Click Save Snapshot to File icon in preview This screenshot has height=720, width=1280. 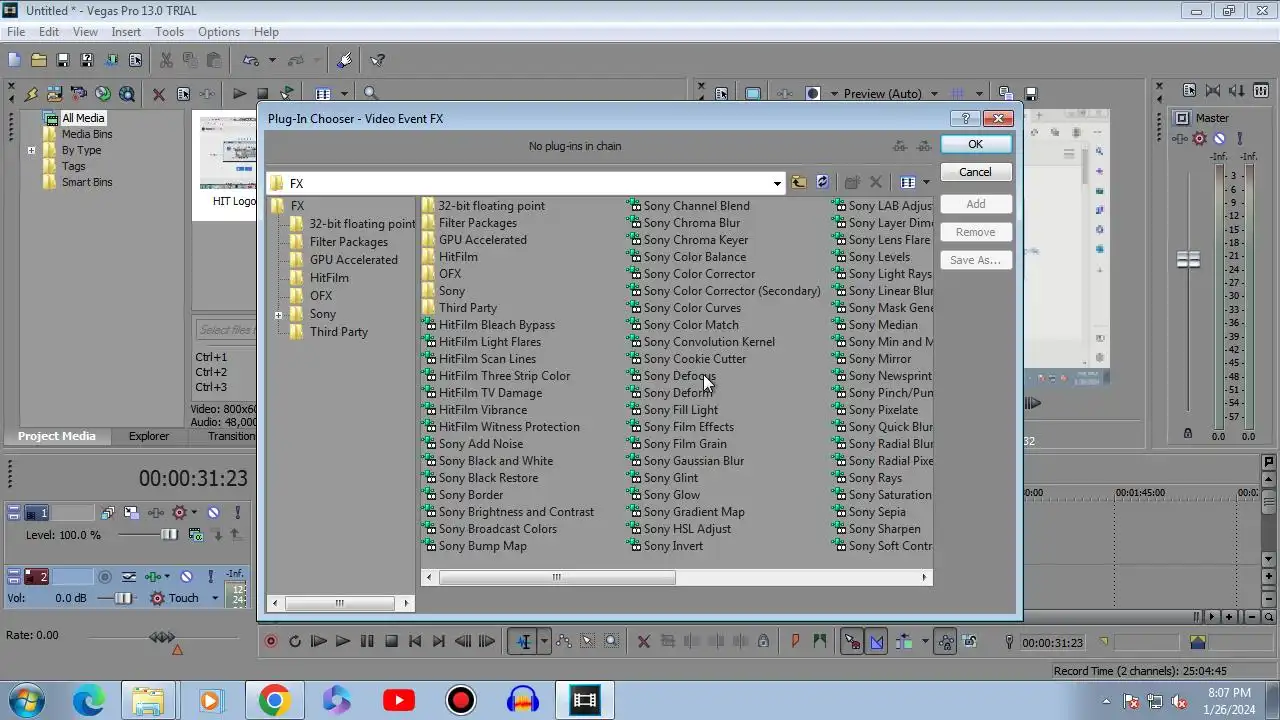pos(1030,94)
